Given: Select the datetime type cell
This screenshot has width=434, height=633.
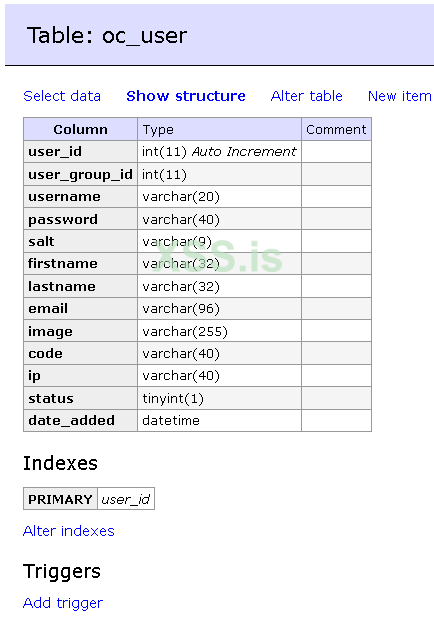Looking at the screenshot, I should coord(219,421).
